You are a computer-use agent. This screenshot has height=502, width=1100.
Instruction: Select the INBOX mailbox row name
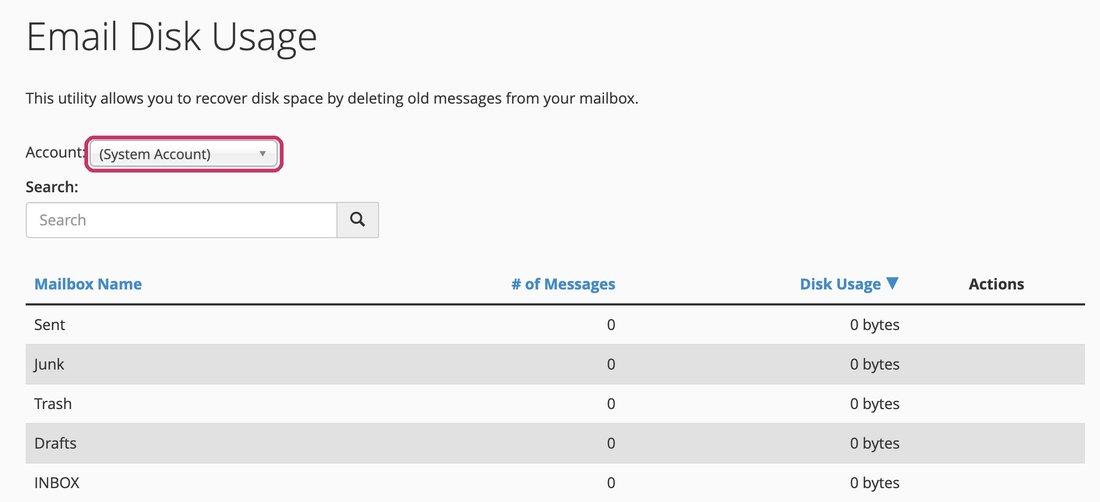57,482
